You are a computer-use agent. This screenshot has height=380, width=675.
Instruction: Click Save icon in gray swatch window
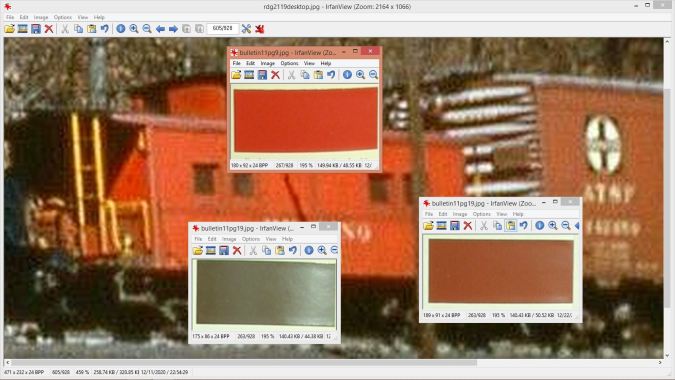tap(223, 250)
